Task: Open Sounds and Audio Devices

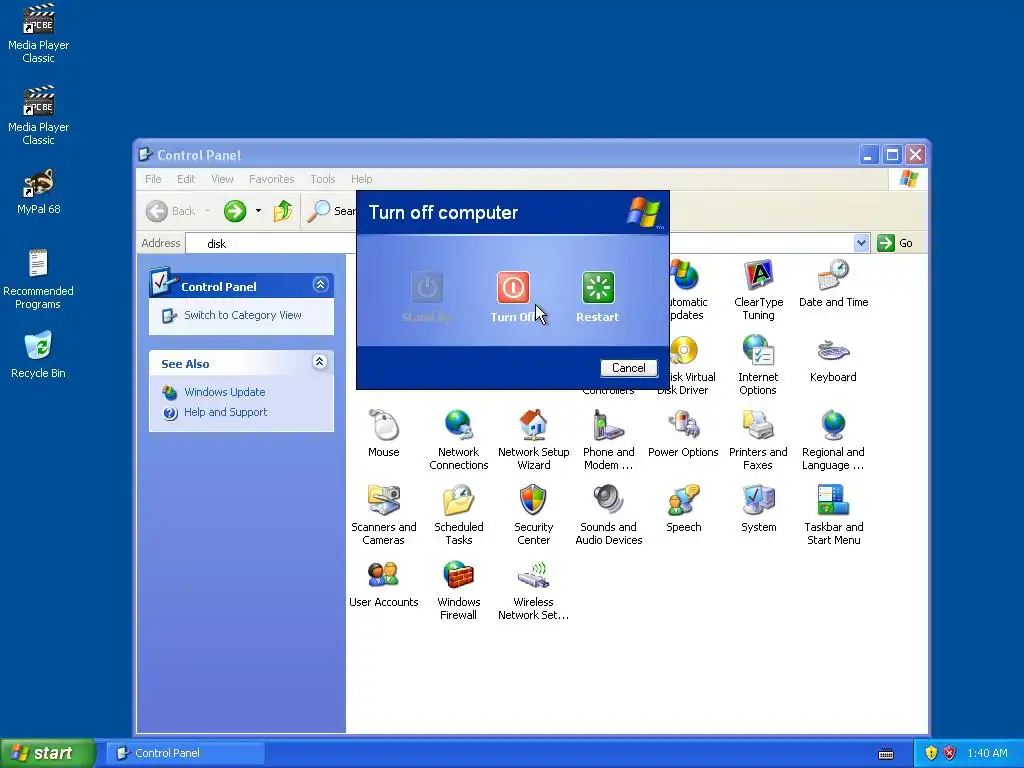Action: pos(609,515)
